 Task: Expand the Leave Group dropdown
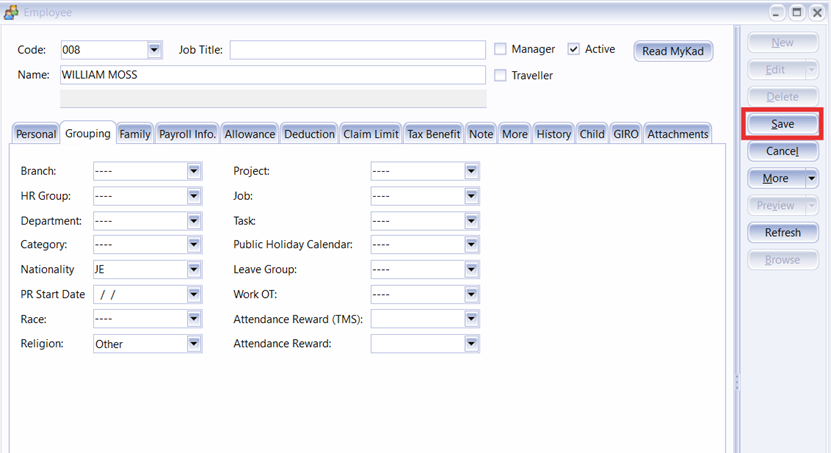[x=471, y=270]
